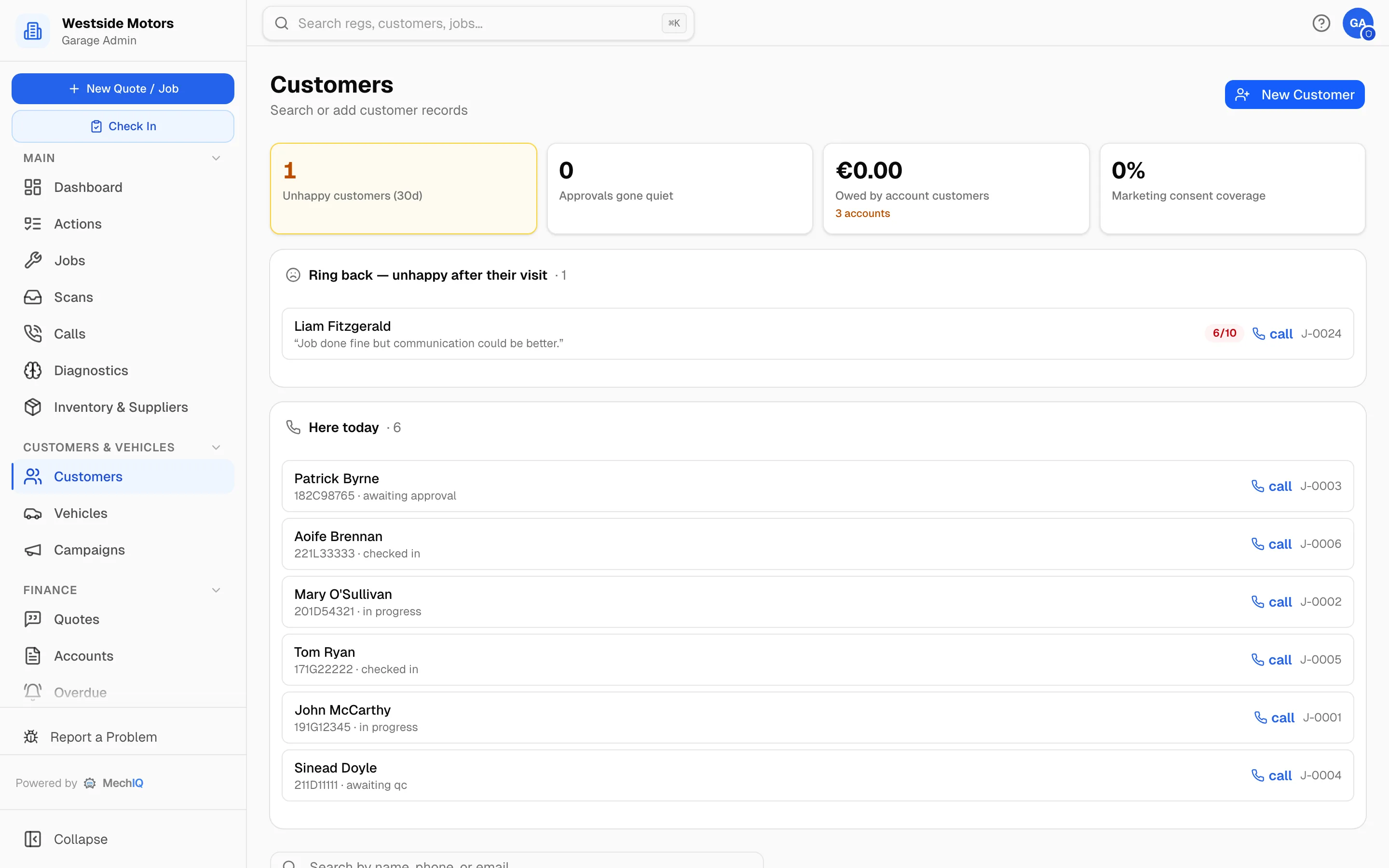Click the 3 accounts link text
The width and height of the screenshot is (1389, 868).
point(863,214)
